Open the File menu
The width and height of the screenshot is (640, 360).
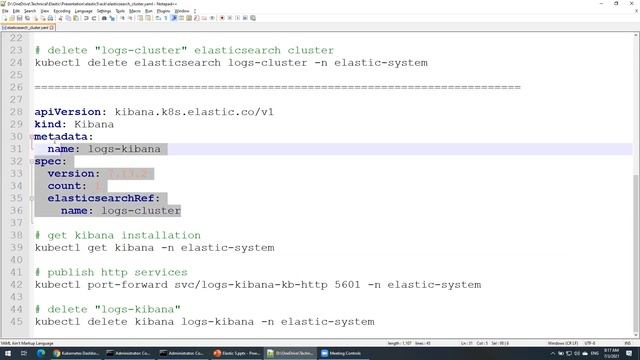pyautogui.click(x=5, y=11)
